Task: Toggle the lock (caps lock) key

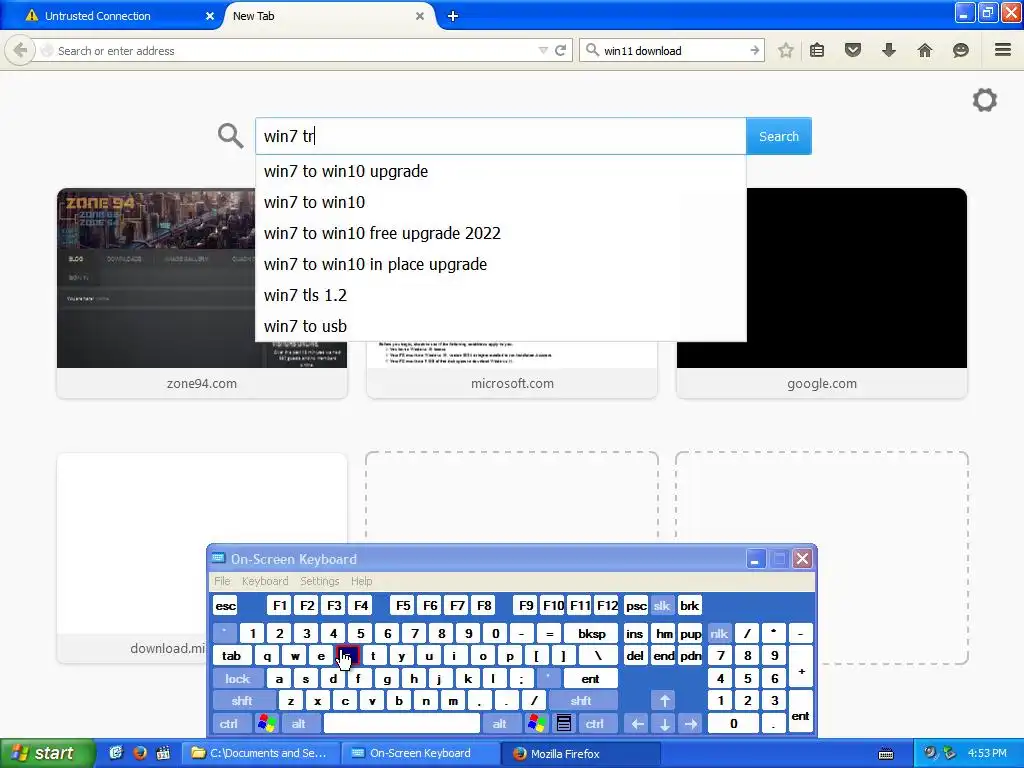Action: point(238,679)
